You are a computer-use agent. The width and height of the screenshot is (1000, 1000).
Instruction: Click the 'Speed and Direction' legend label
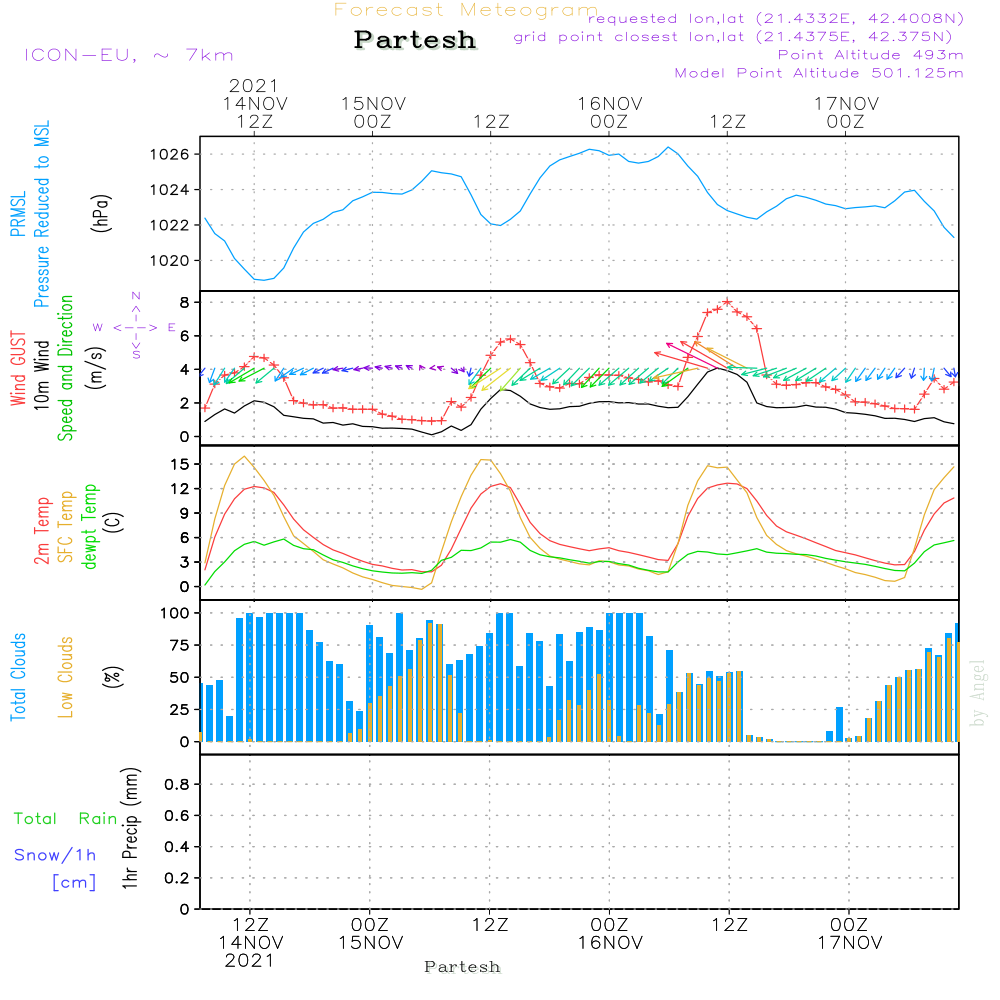point(66,368)
